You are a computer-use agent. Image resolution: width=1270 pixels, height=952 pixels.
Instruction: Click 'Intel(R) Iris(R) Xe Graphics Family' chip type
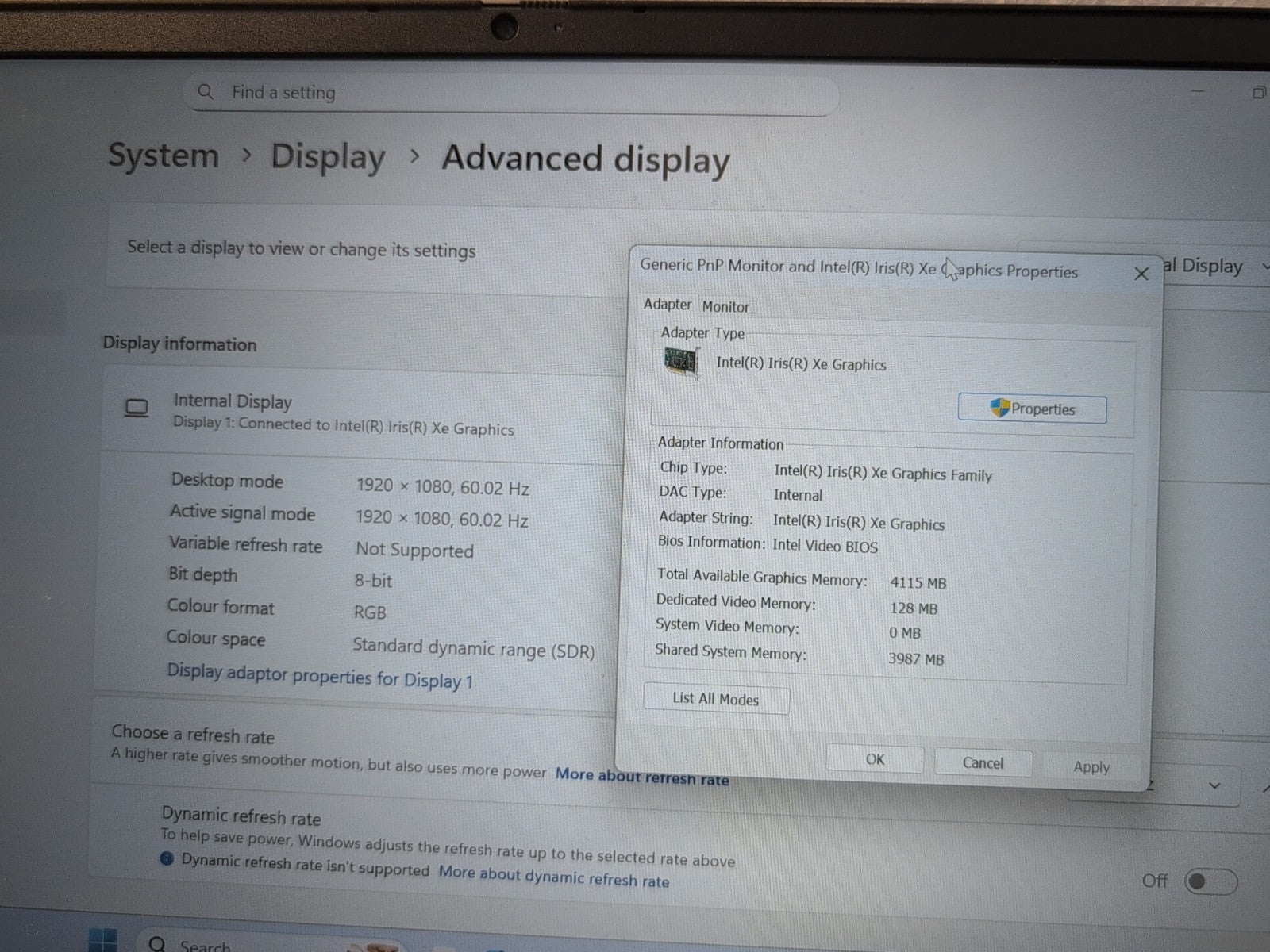coord(883,473)
